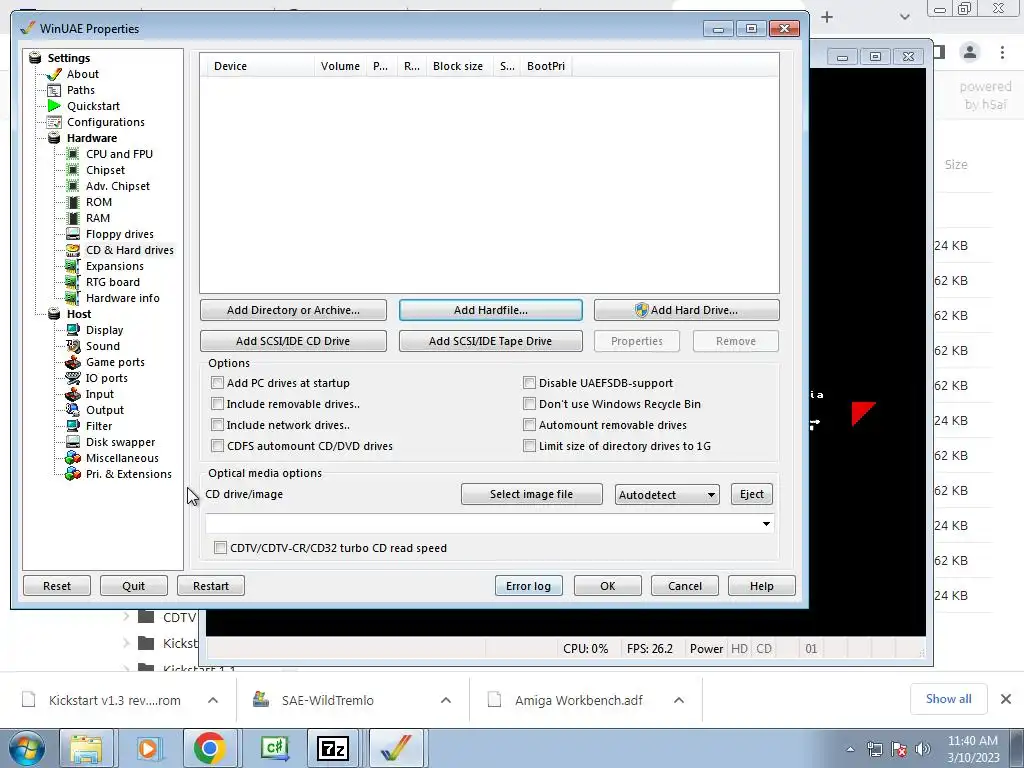Click Add Hardfile button

[x=490, y=310]
